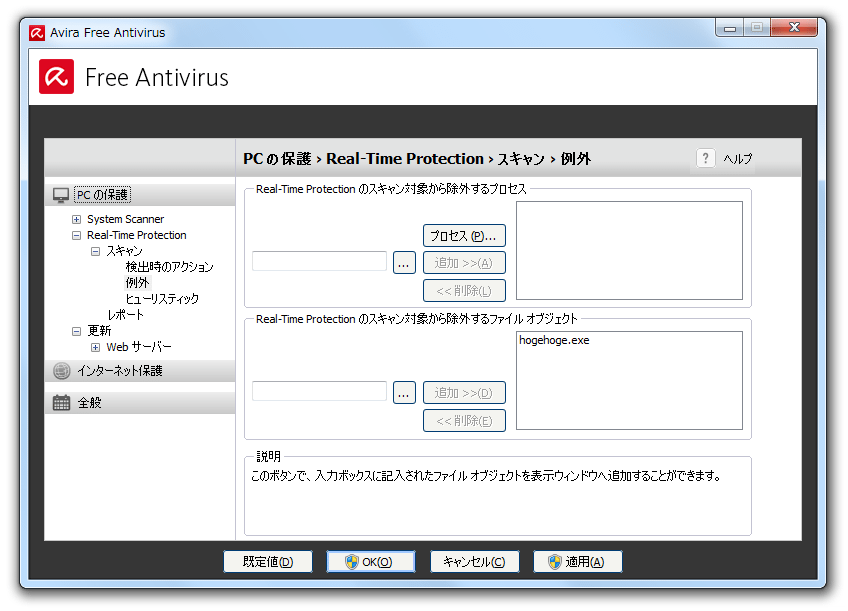Viewport: 848px width, 611px height.
Task: Collapse the 更新 tree node
Action: [76, 331]
